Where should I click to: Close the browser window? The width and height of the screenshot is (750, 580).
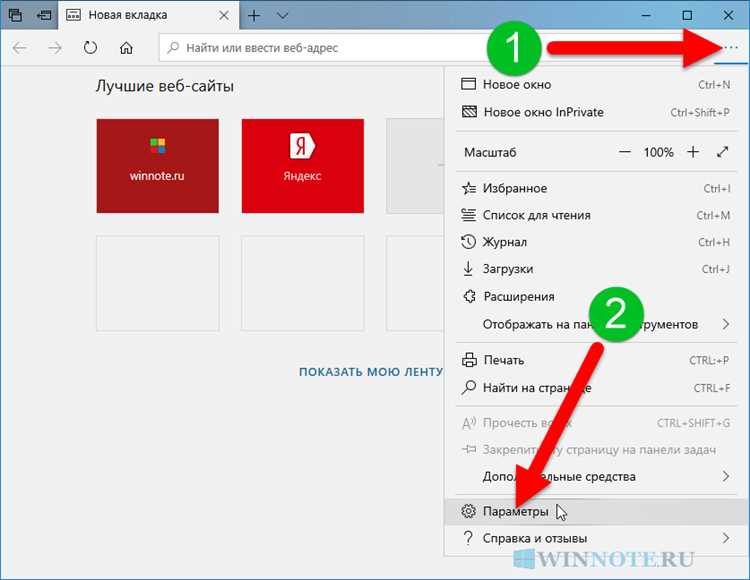pos(728,16)
